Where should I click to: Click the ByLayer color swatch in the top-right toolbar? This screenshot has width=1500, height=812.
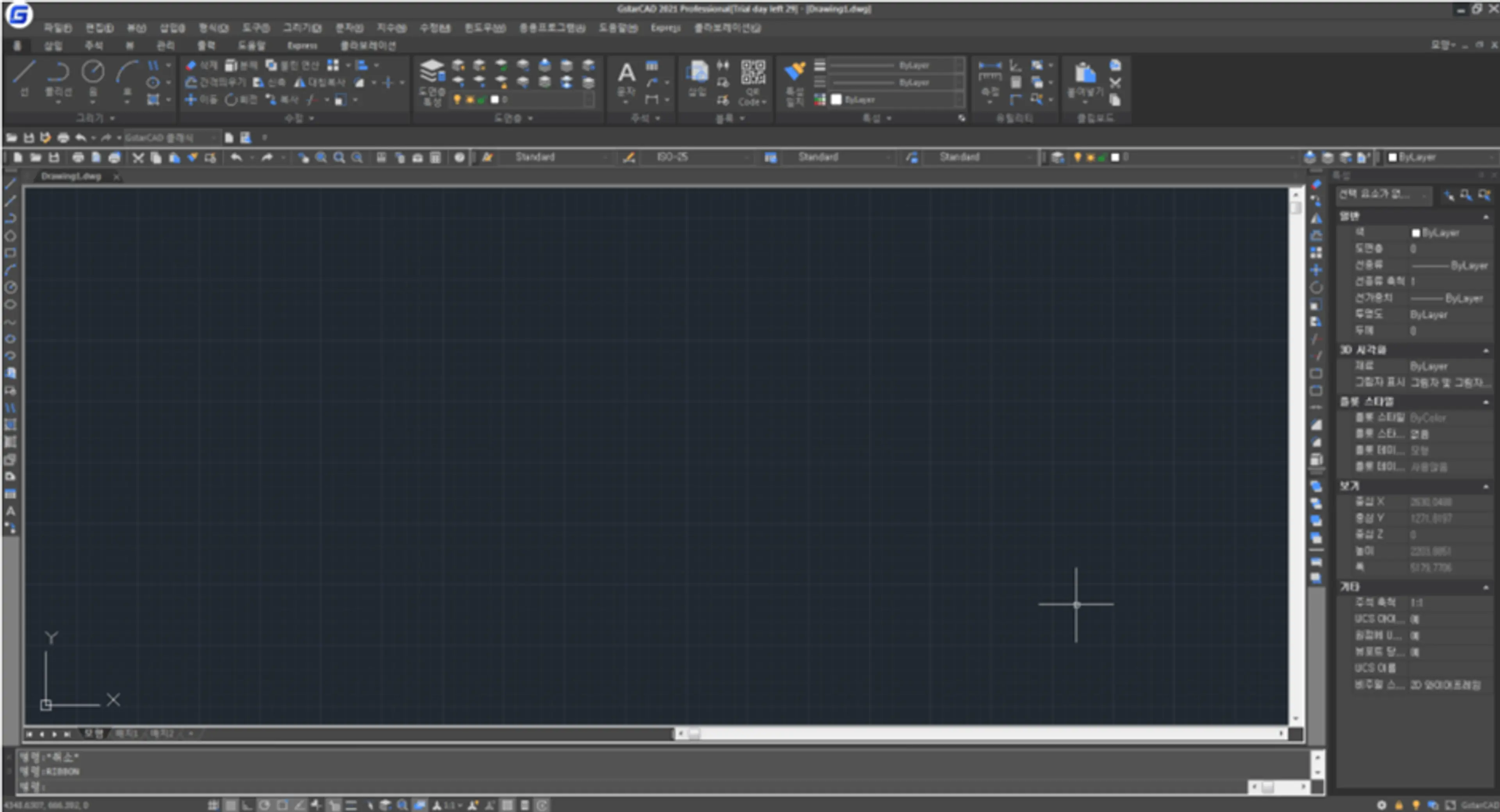[x=1392, y=157]
